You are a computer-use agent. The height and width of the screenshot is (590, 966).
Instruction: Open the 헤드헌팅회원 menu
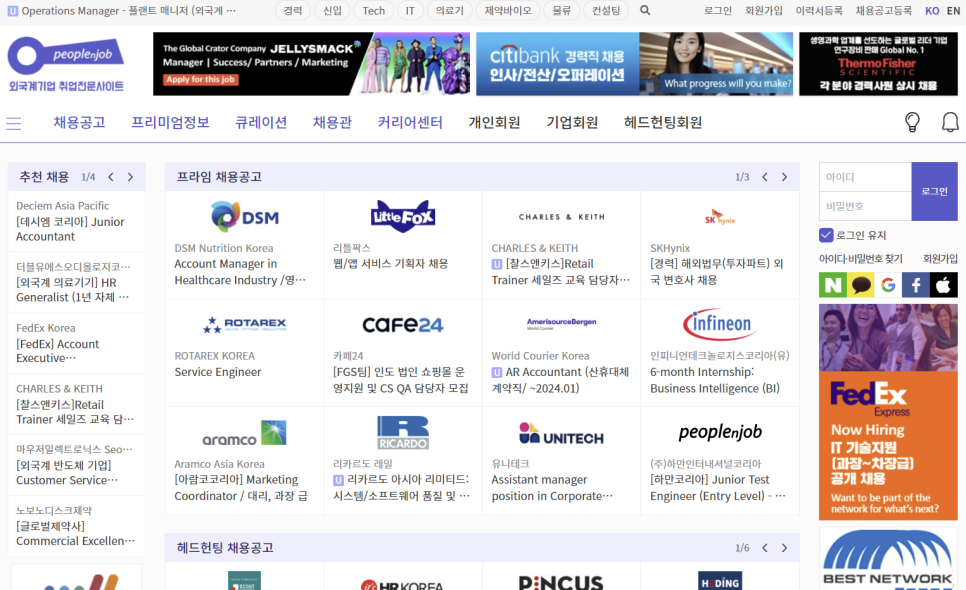[x=663, y=122]
